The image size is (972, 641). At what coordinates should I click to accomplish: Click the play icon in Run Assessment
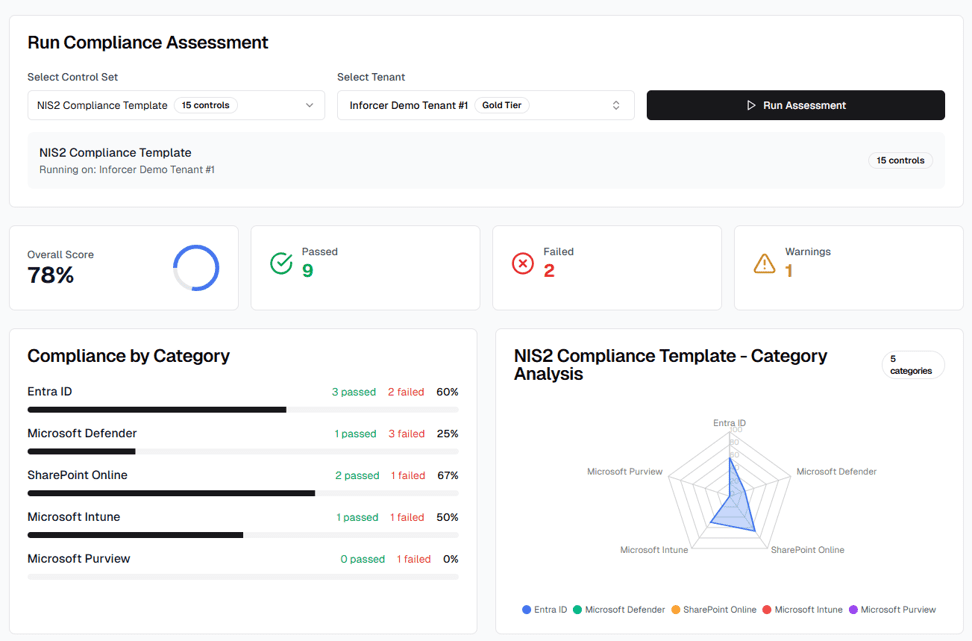751,105
